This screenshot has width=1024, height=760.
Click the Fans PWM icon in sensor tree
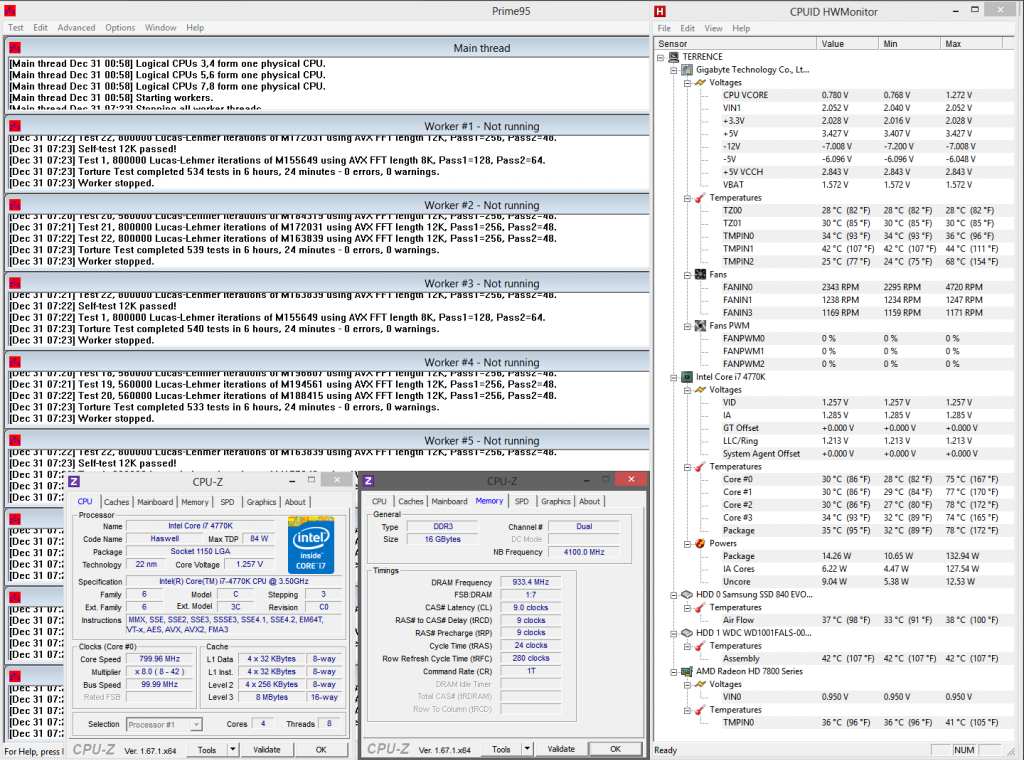tap(700, 326)
